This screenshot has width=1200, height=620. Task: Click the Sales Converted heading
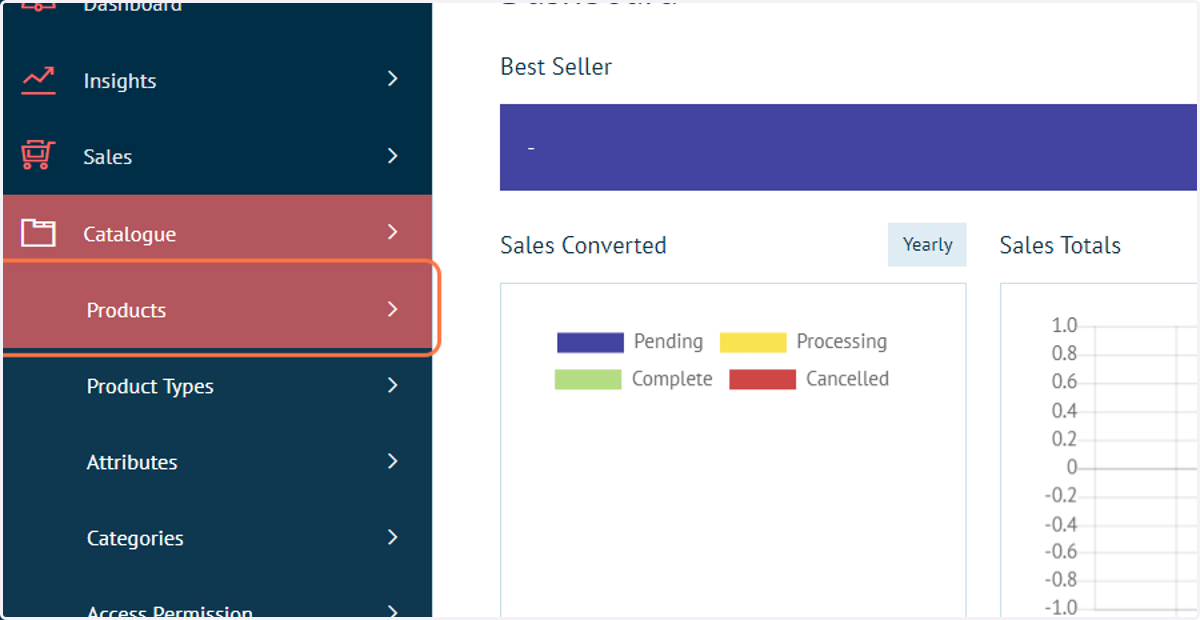[x=583, y=245]
